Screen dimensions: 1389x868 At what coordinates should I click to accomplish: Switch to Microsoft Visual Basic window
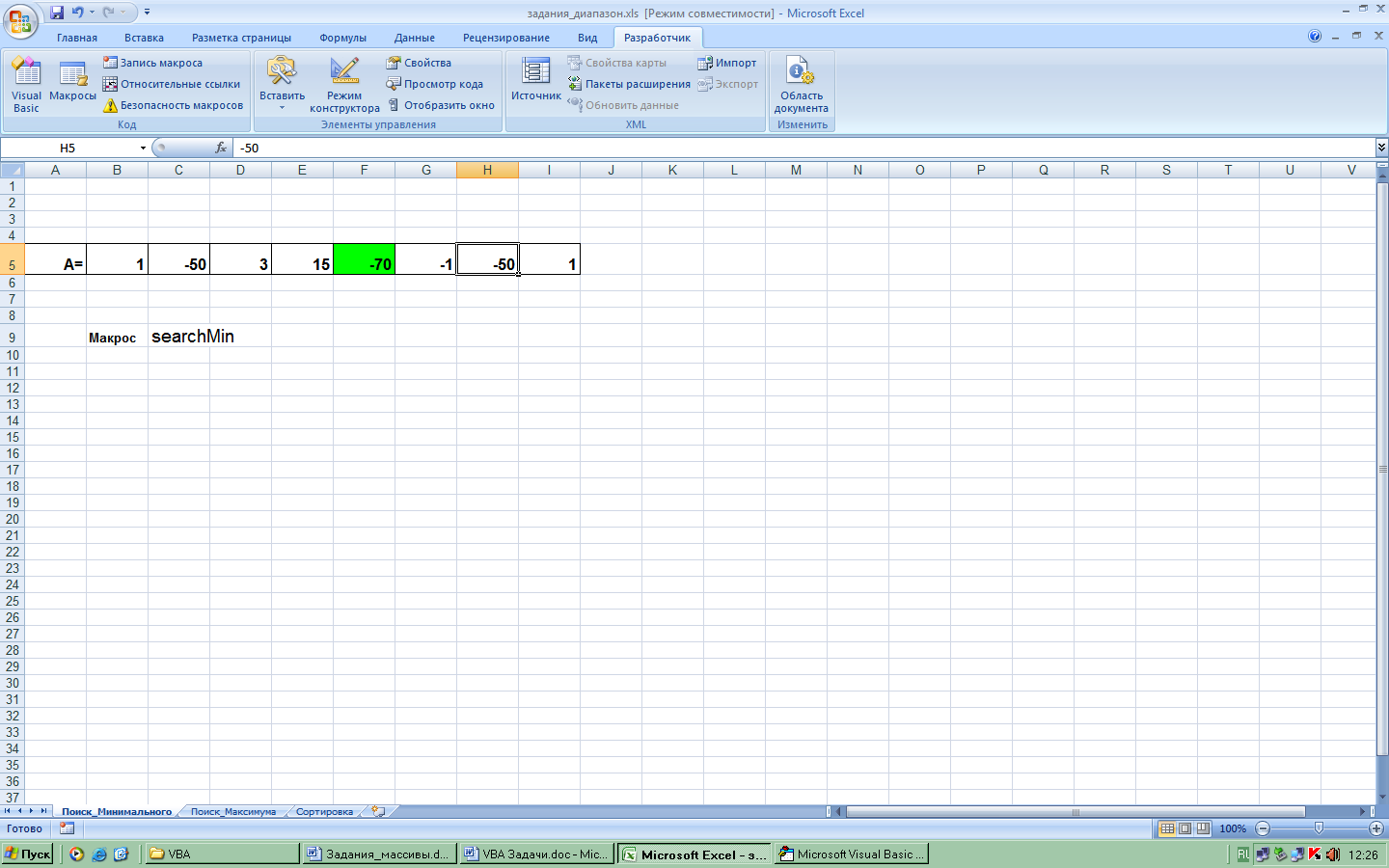point(852,854)
